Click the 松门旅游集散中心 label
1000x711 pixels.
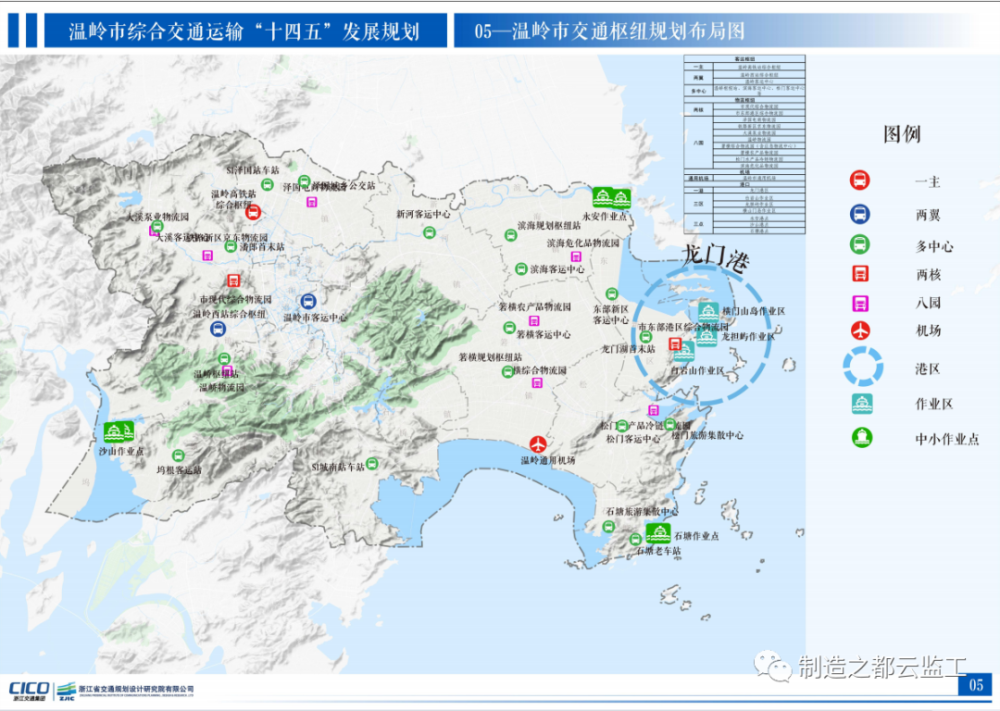click(x=707, y=435)
